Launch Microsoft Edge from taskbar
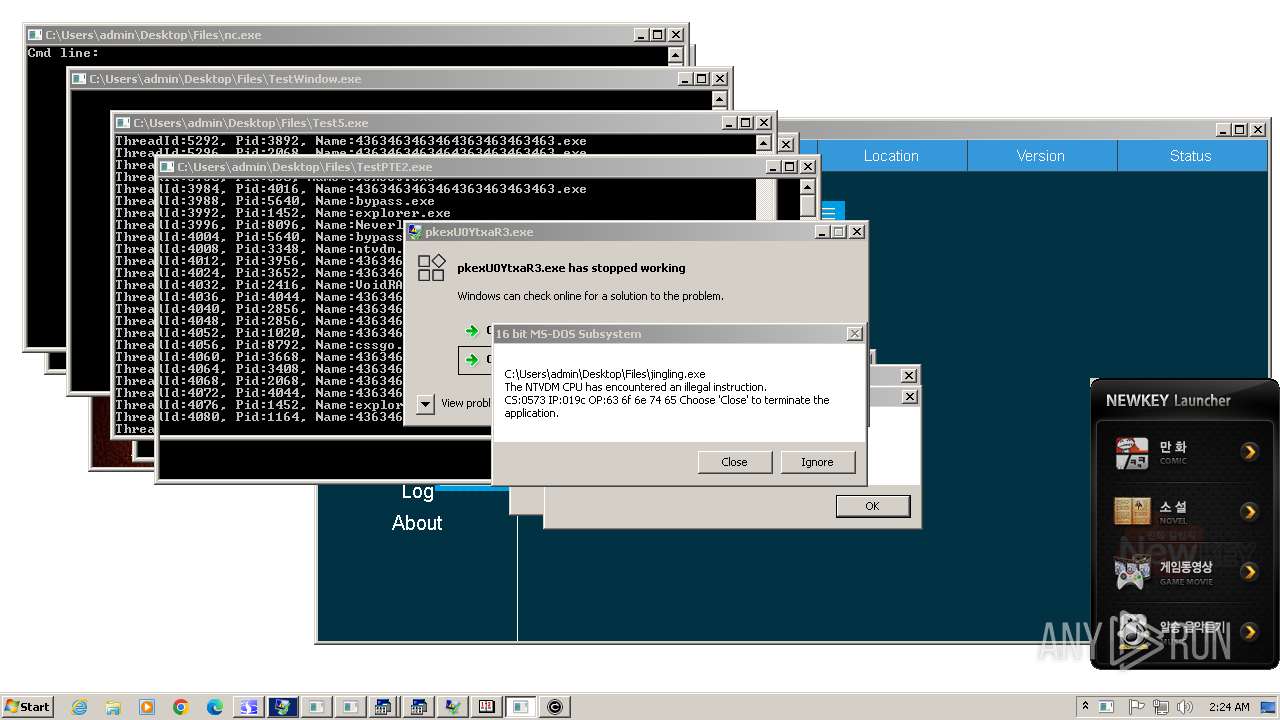1280x720 pixels. (x=215, y=707)
